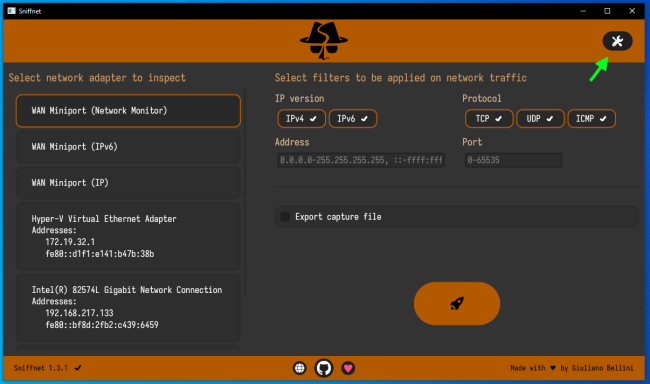Image resolution: width=650 pixels, height=384 pixels.
Task: Enable the Export capture file checkbox
Action: [285, 216]
